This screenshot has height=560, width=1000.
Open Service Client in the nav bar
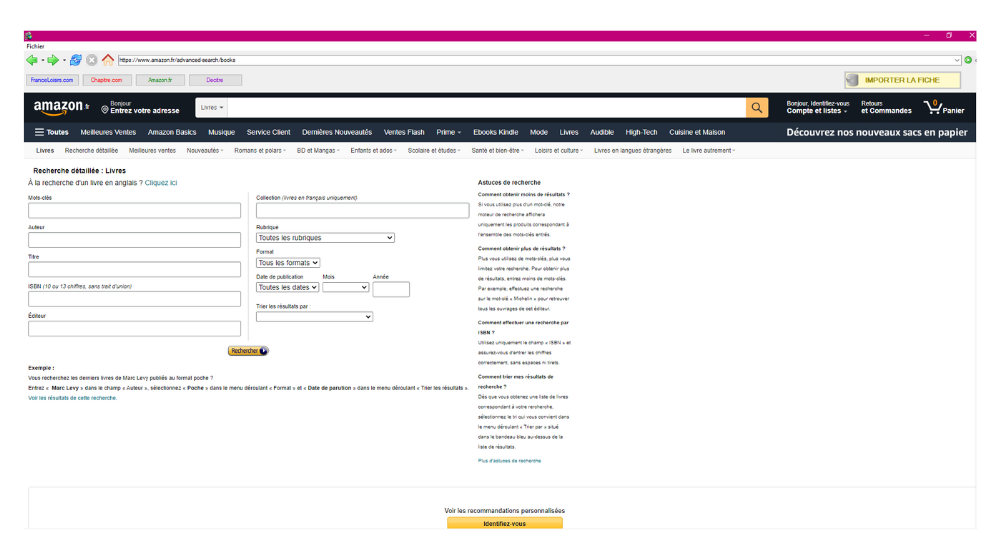[x=268, y=132]
